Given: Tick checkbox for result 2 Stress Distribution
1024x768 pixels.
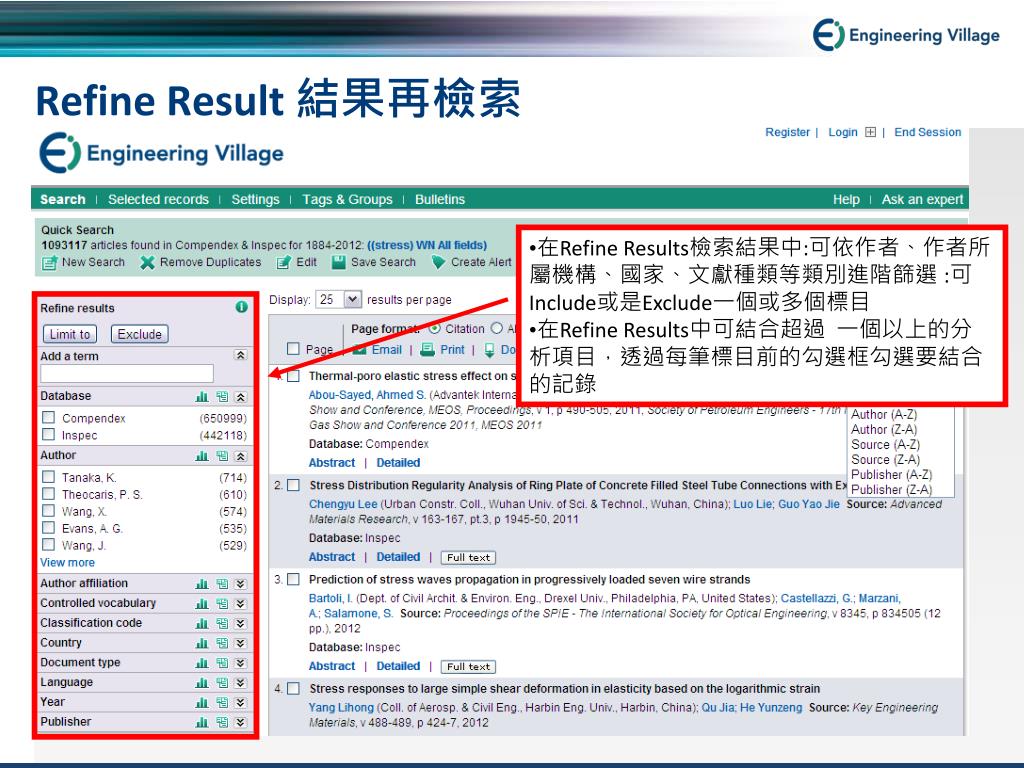Looking at the screenshot, I should click(x=294, y=485).
